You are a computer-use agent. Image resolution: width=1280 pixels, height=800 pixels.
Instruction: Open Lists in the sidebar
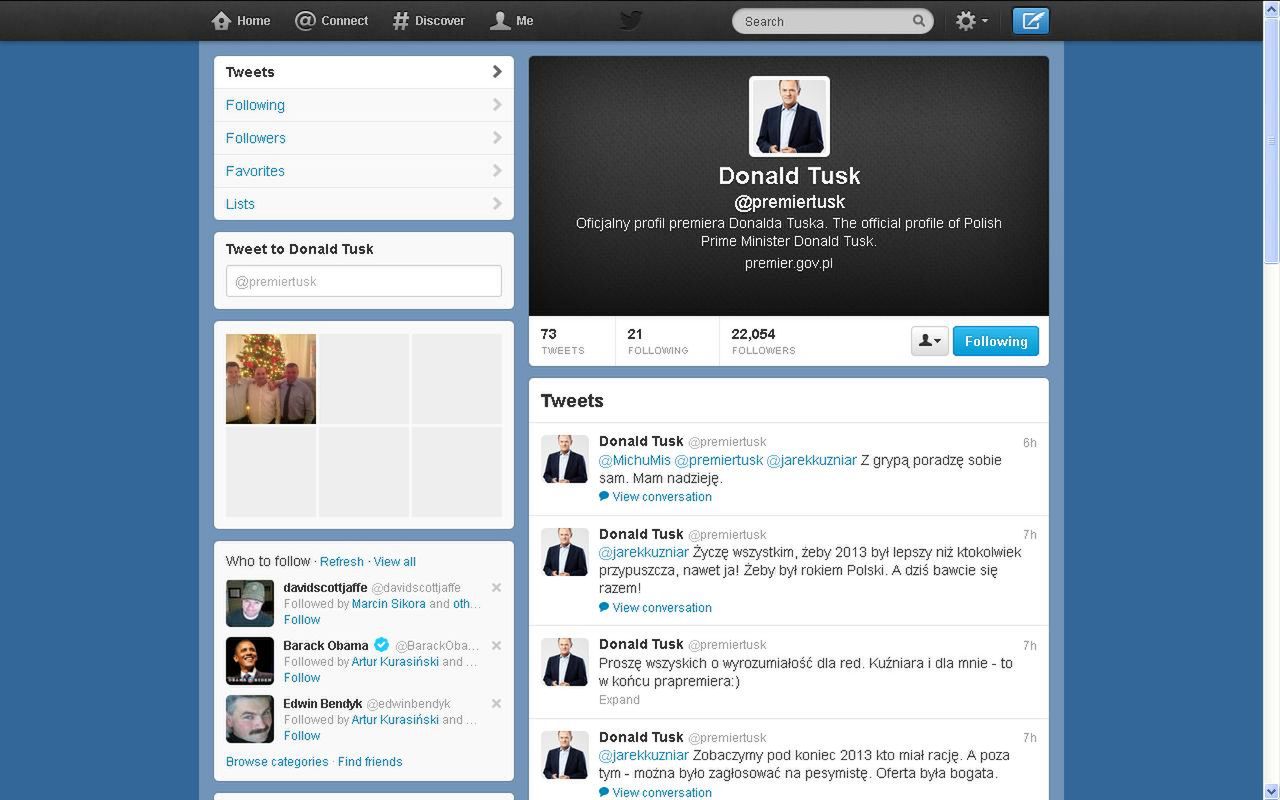tap(364, 204)
